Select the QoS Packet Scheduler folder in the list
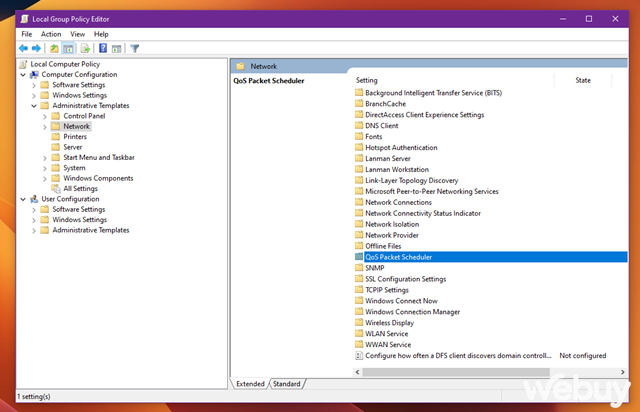 398,256
